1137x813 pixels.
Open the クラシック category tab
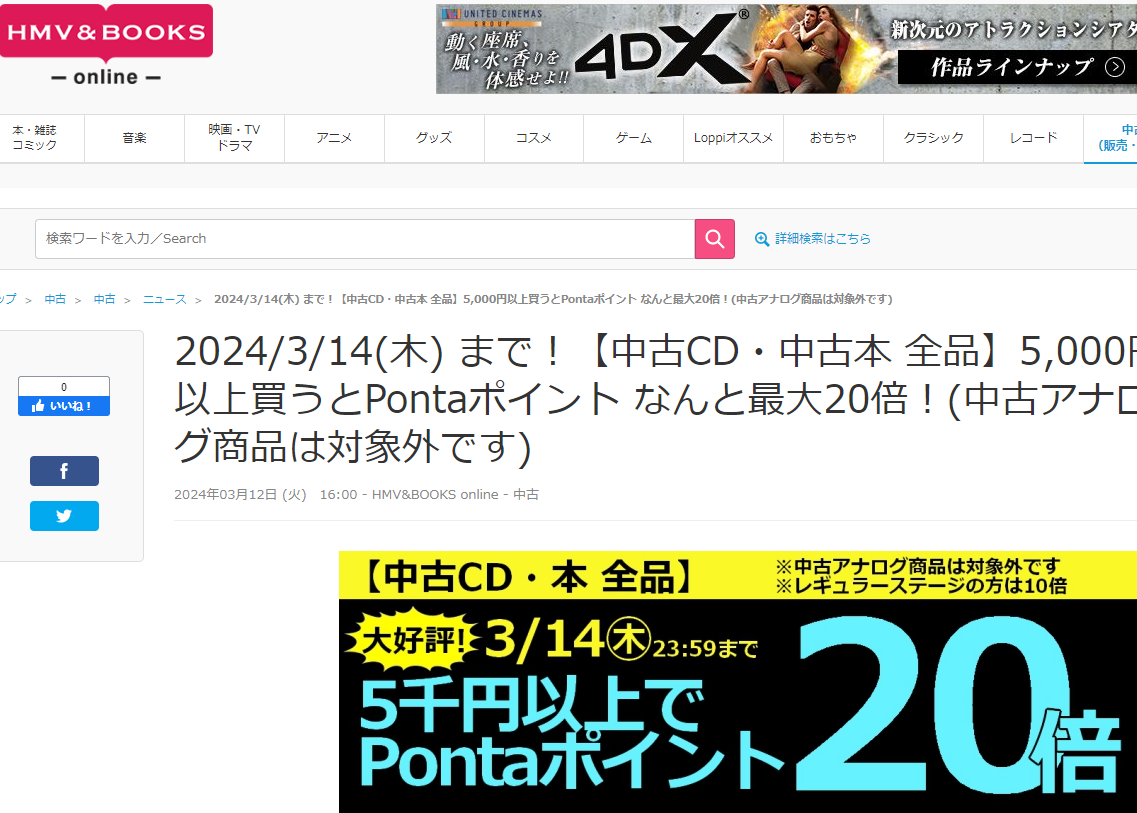pyautogui.click(x=933, y=138)
